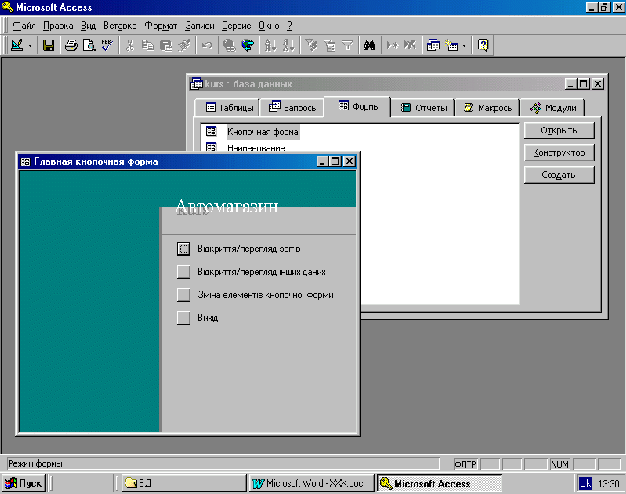Switch to Design view using the View toolbar icon
This screenshot has width=626, height=494.
[17, 46]
